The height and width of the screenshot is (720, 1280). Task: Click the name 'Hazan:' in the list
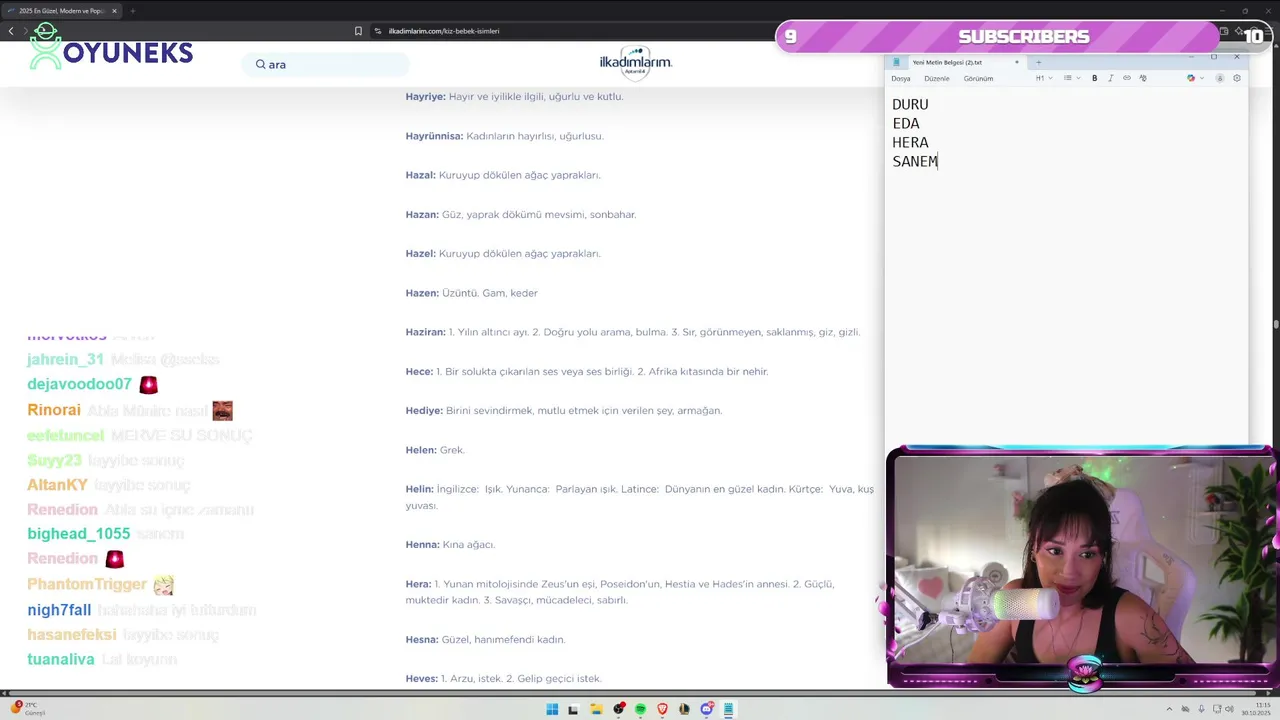tap(422, 215)
